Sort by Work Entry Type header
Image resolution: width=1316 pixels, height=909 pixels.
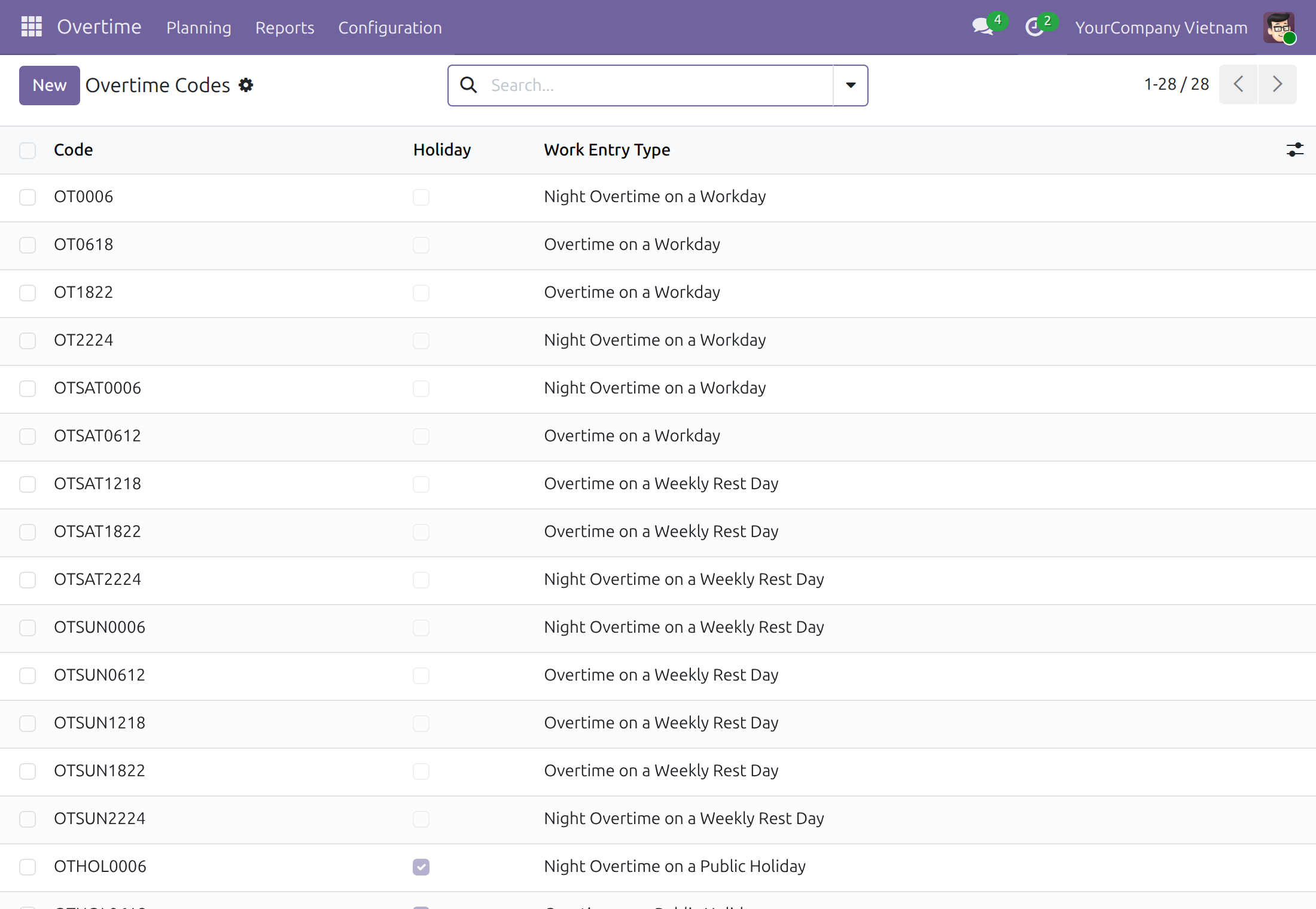point(607,150)
